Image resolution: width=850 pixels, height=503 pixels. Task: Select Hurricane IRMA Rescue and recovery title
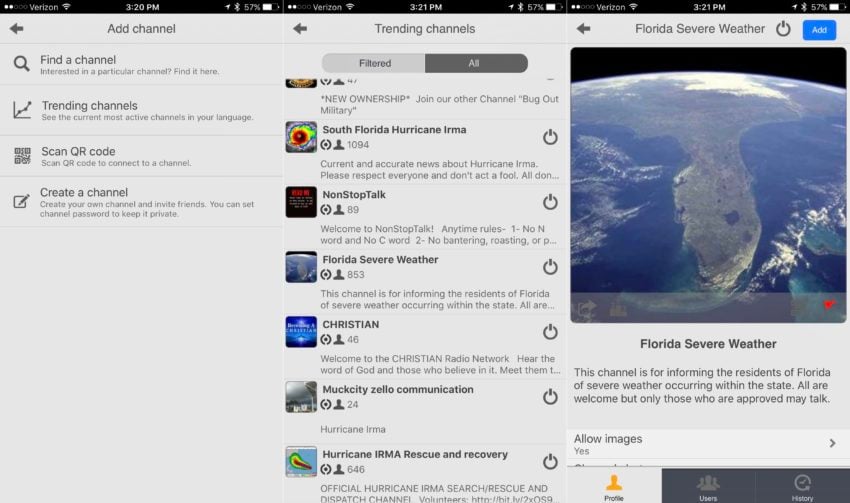pos(415,454)
